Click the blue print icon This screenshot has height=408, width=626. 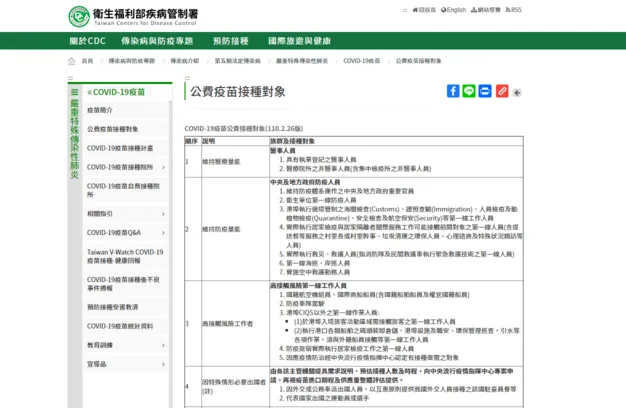[485, 91]
